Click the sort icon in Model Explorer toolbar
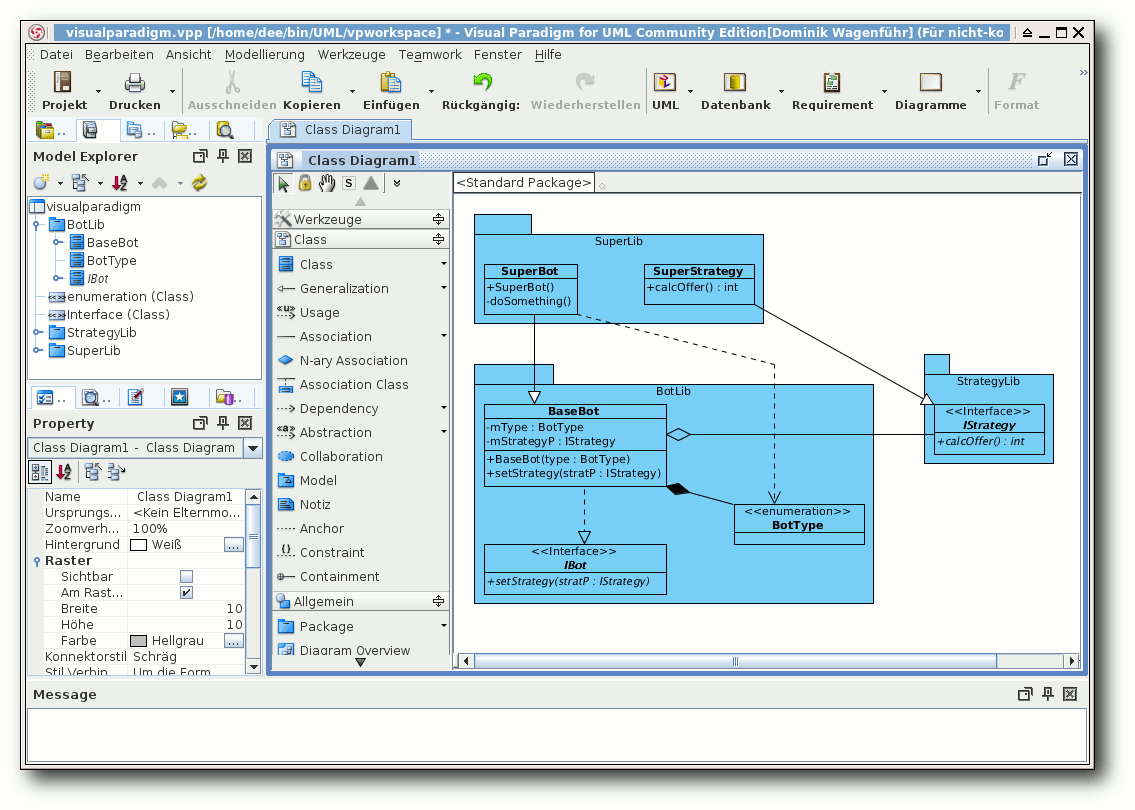Screen dimensions: 1135x810 pos(120,183)
